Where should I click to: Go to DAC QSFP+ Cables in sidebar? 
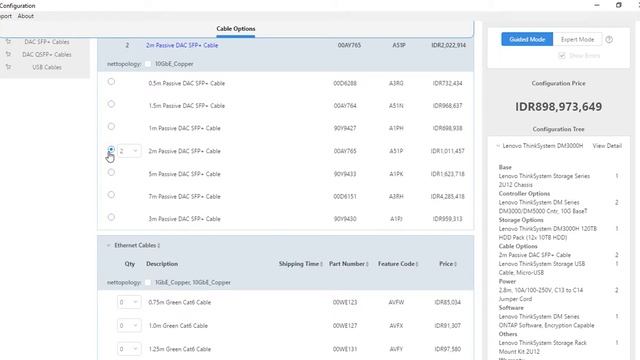(47, 54)
